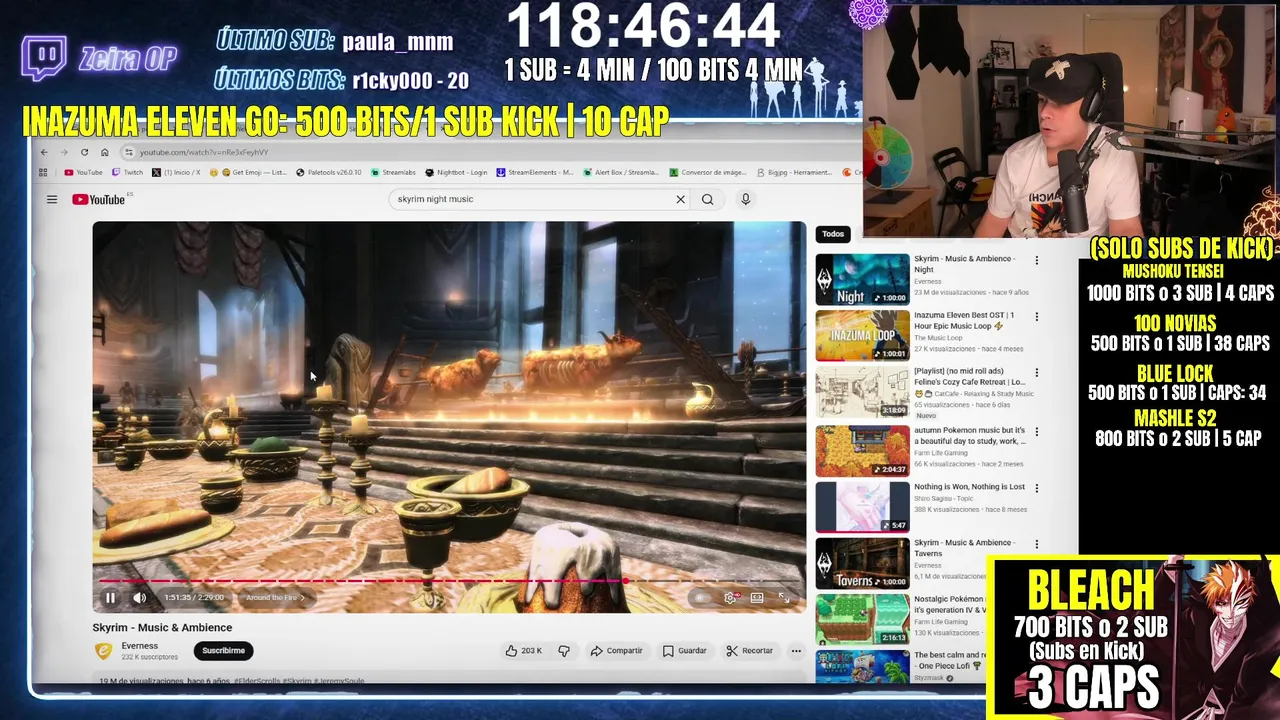1280x720 pixels.
Task: Open the Everness channel avatar
Action: coord(103,651)
